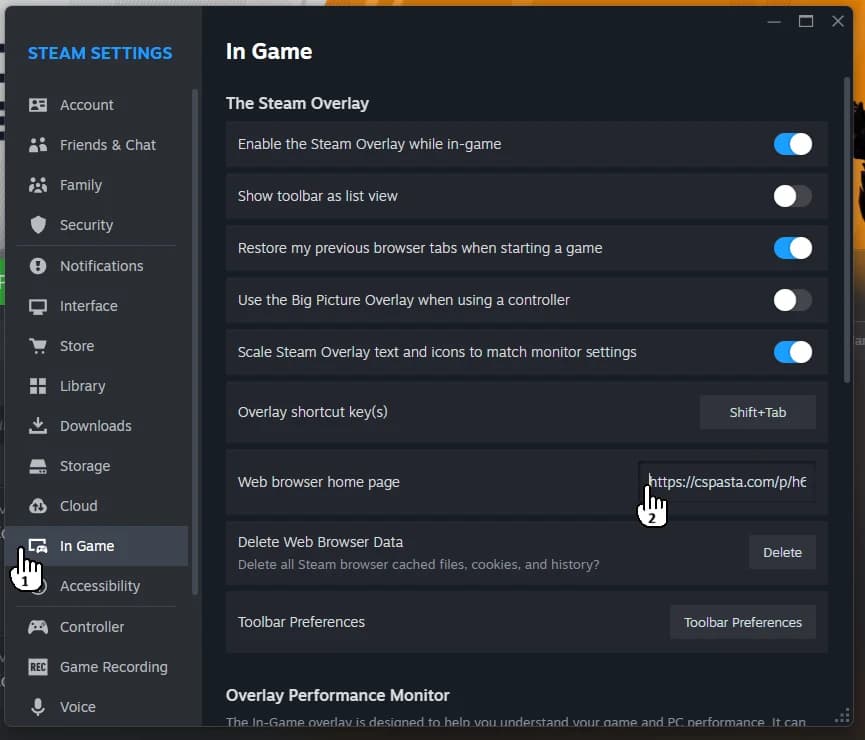Viewport: 865px width, 740px height.
Task: Go to Downloads settings
Action: [x=95, y=426]
